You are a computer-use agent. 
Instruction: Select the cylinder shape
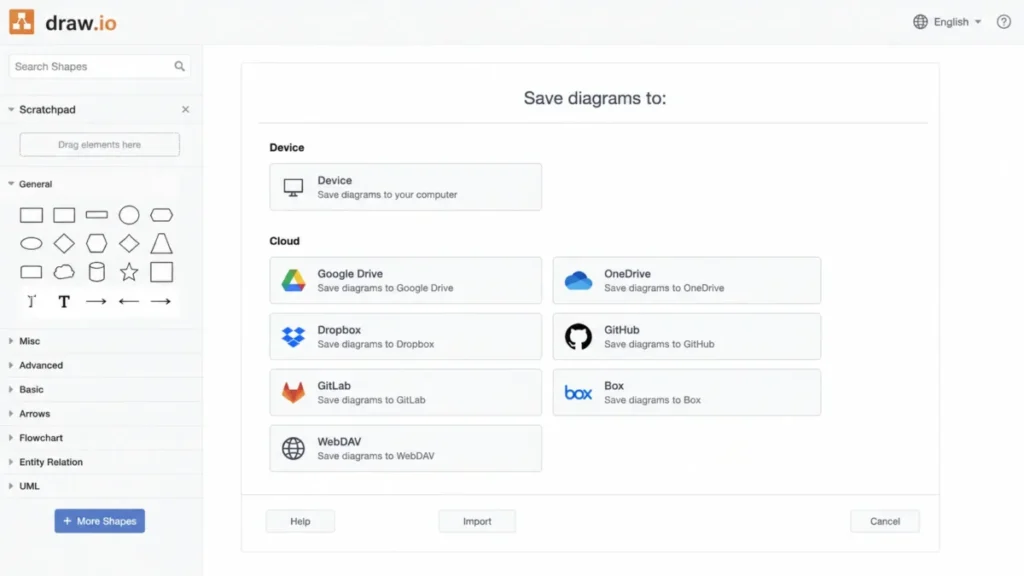[97, 272]
